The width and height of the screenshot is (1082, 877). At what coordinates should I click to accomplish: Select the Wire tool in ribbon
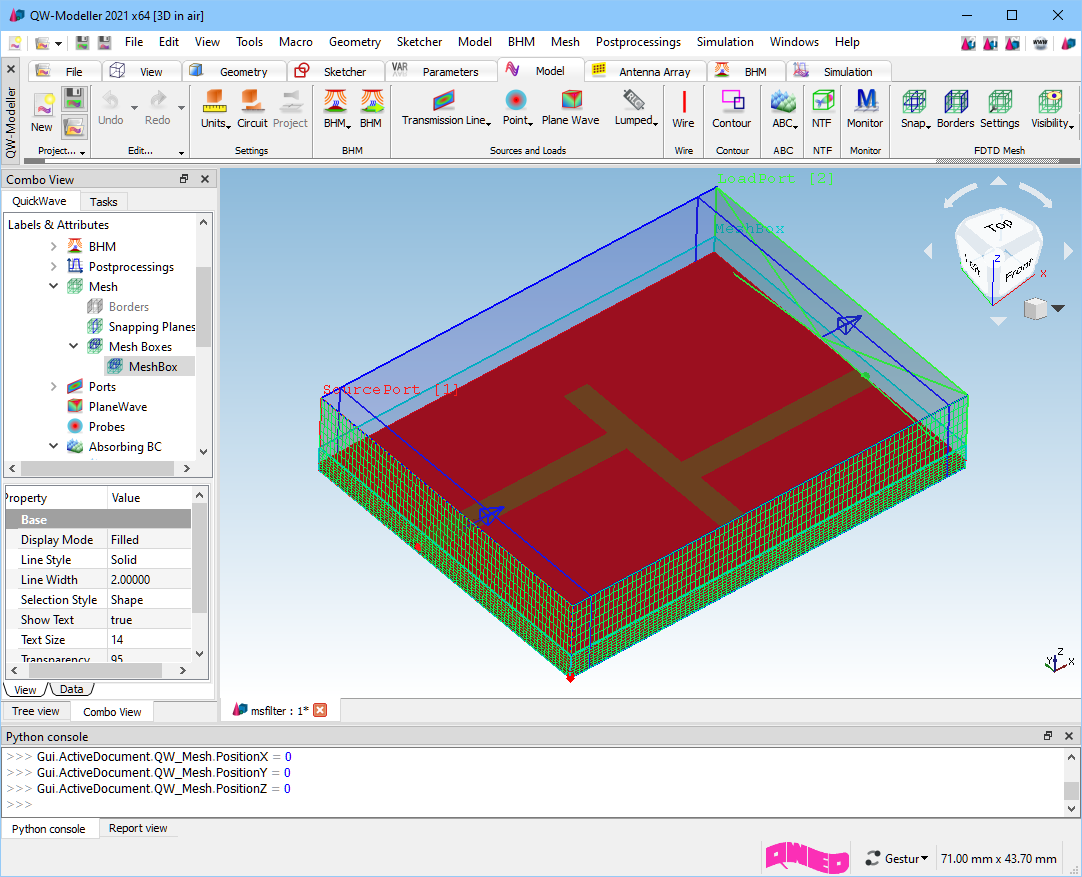coord(683,103)
